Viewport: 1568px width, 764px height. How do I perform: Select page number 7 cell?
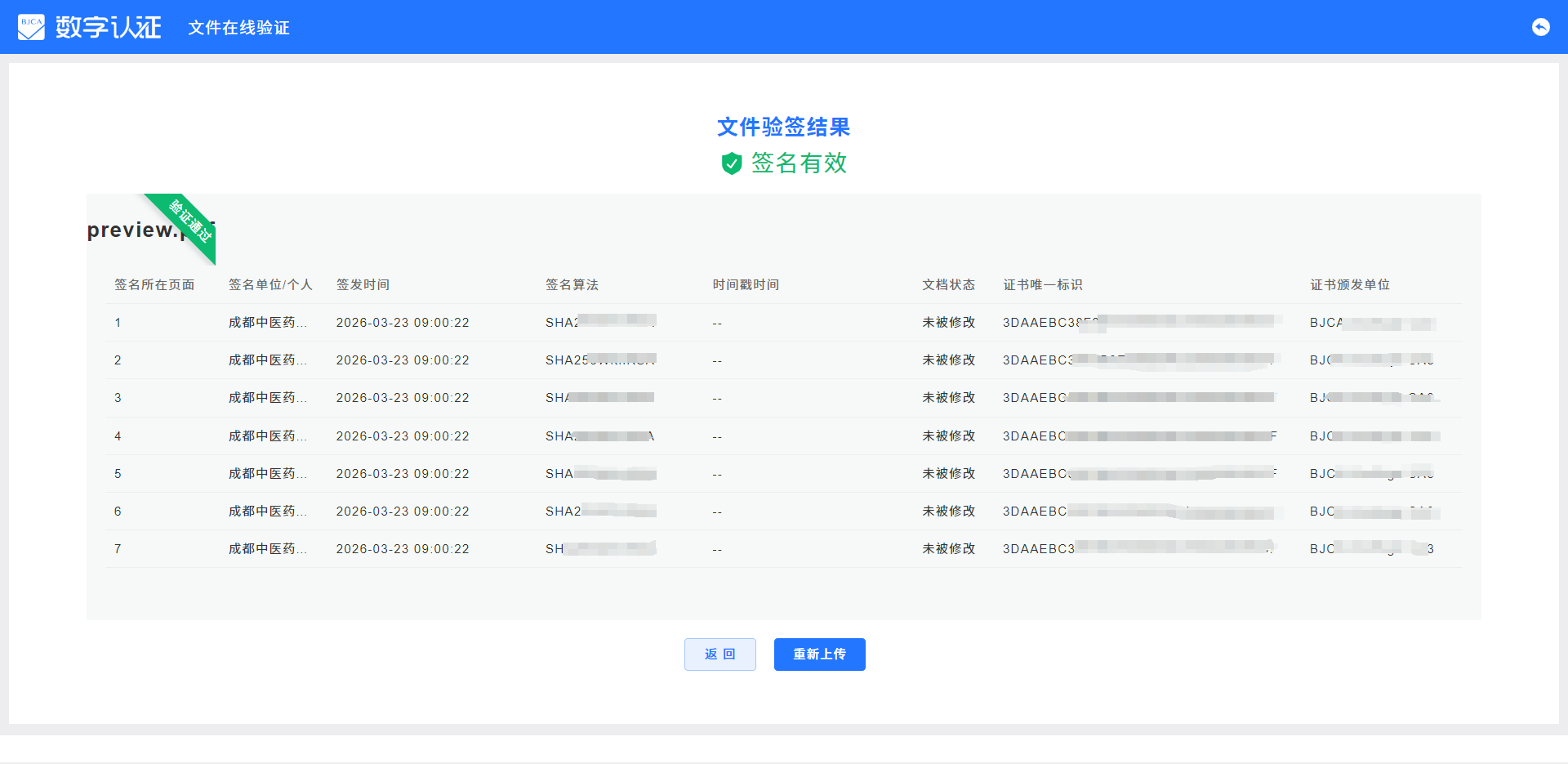point(118,549)
